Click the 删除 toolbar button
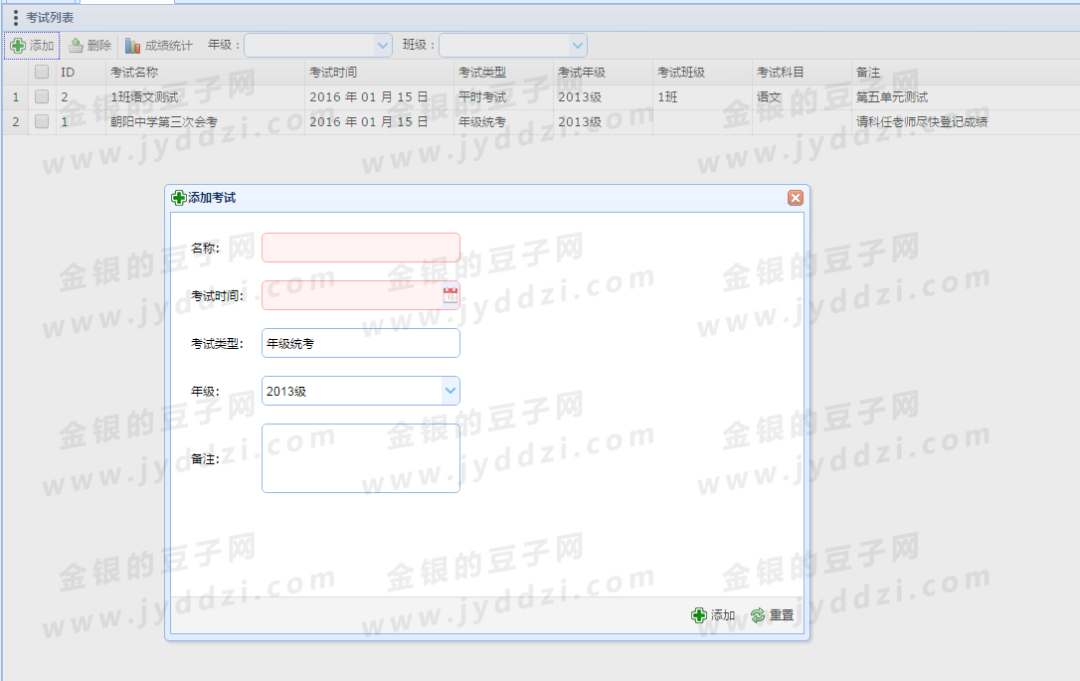 pos(90,45)
